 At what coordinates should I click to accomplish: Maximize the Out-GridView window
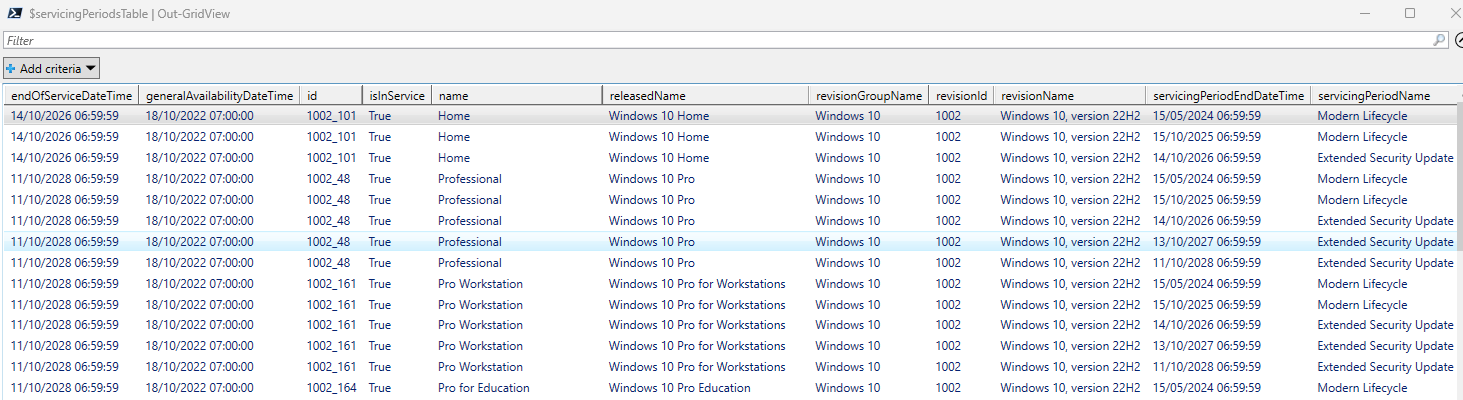tap(1410, 13)
